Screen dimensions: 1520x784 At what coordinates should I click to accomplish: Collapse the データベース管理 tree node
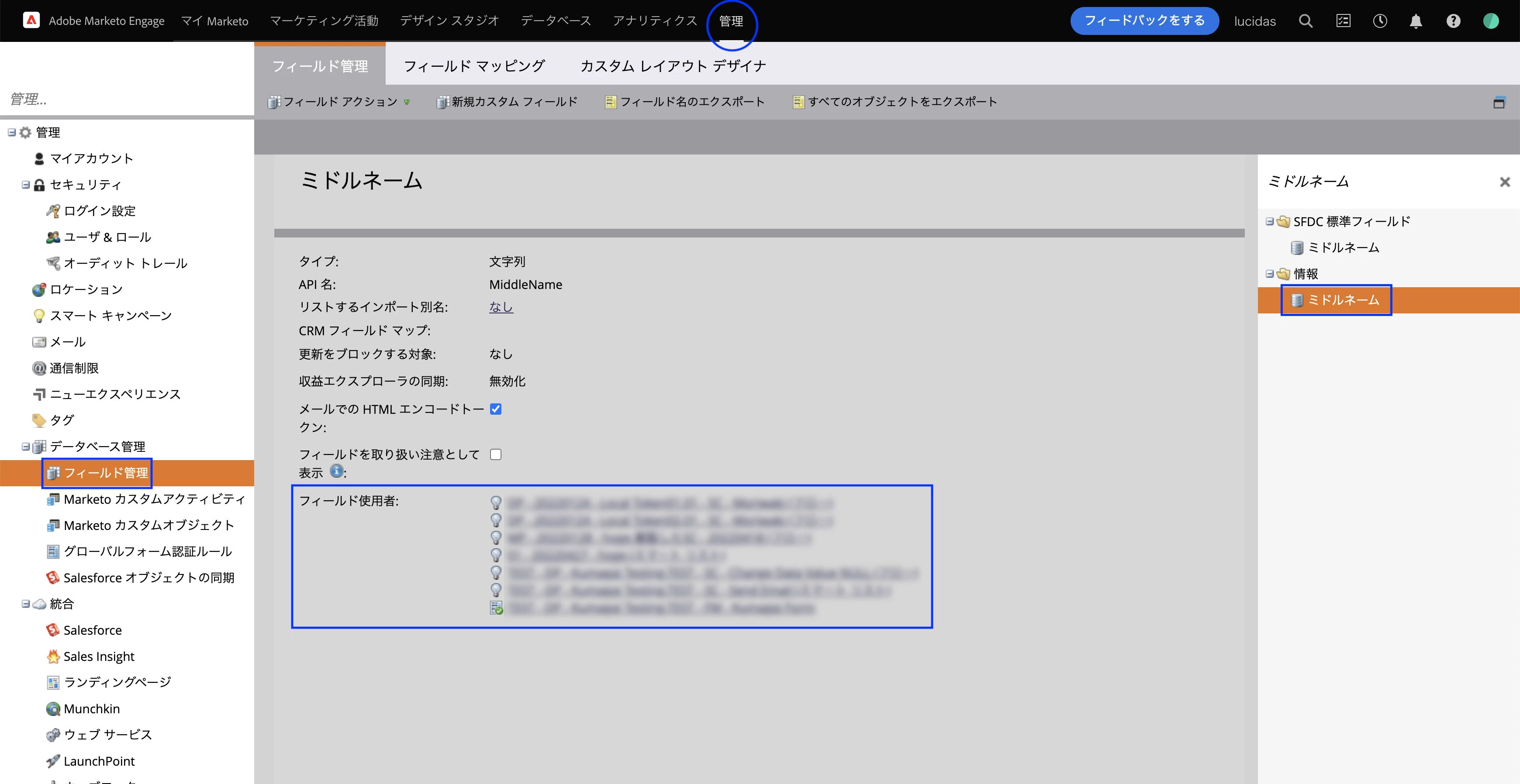tap(25, 447)
